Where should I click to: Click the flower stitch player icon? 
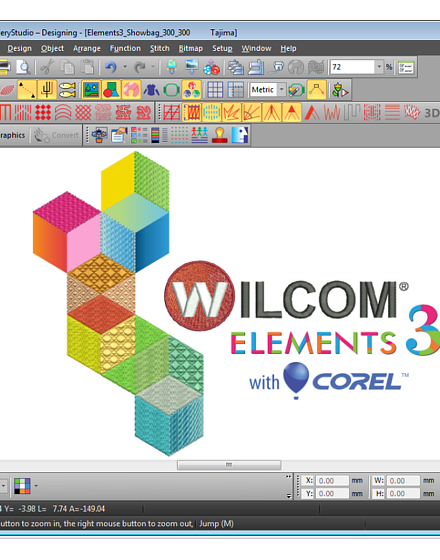pyautogui.click(x=340, y=89)
